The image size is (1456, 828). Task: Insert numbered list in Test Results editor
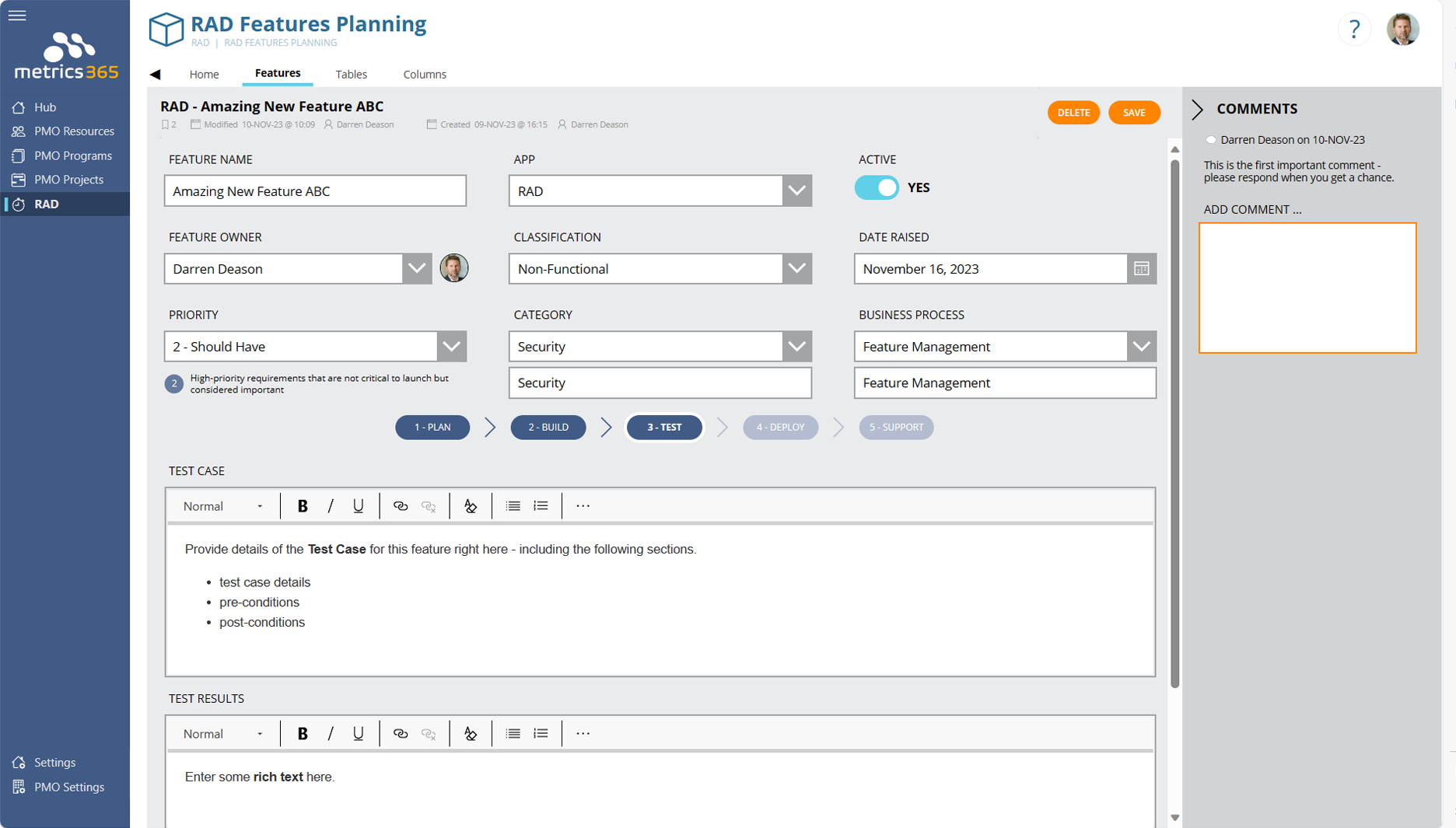tap(541, 734)
